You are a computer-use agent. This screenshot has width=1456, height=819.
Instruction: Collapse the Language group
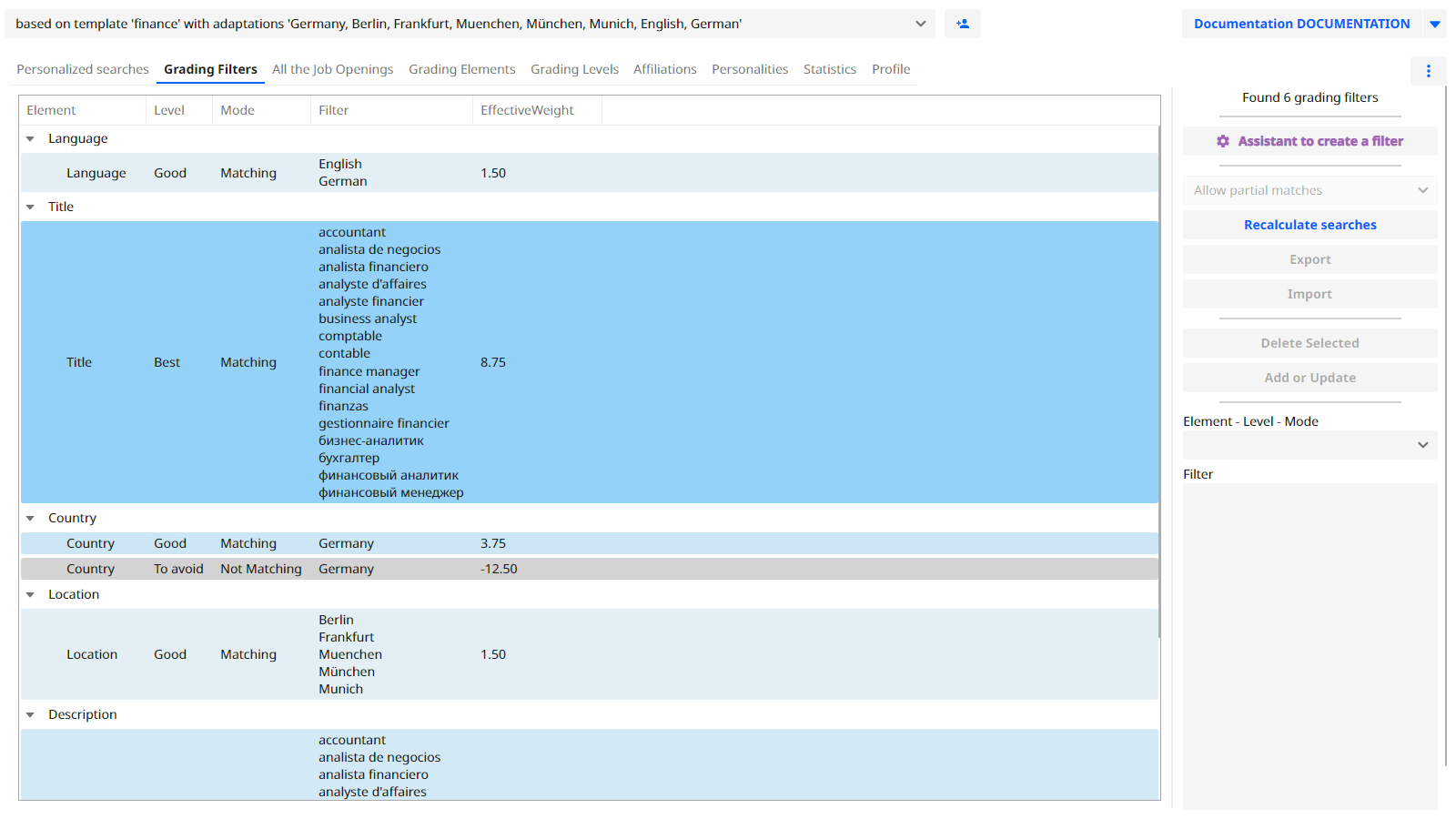pos(30,139)
